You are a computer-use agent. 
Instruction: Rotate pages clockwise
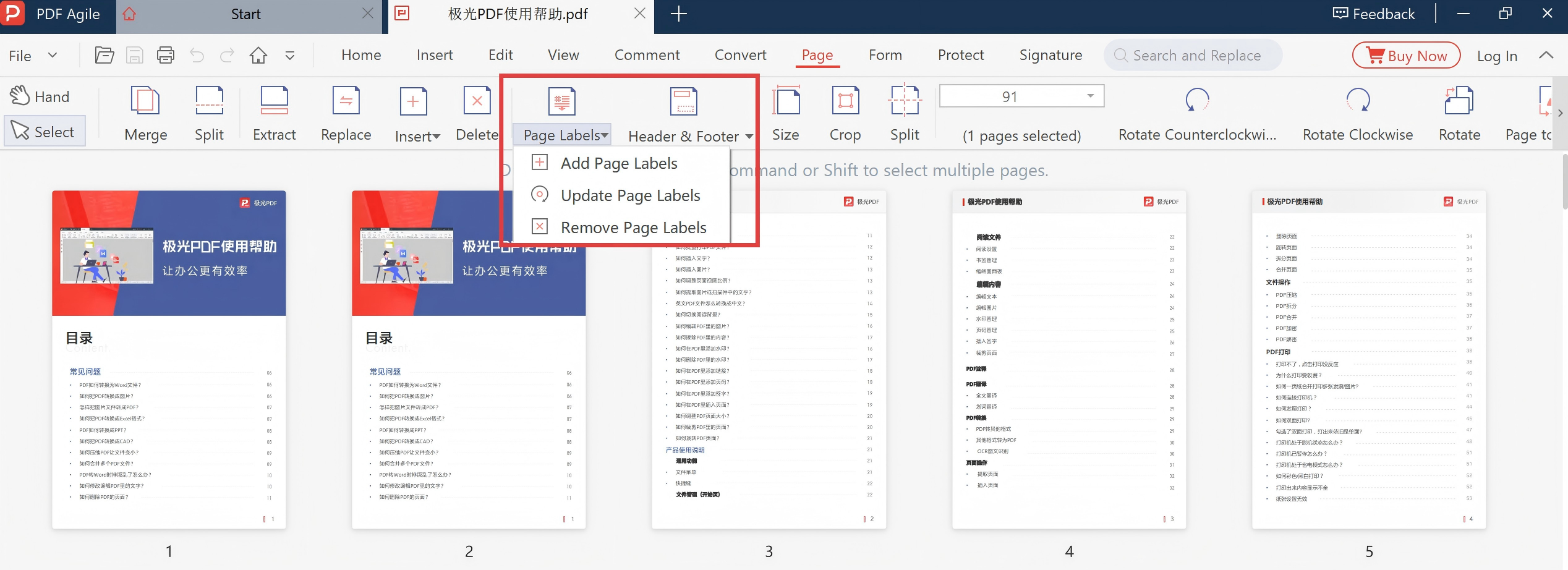coord(1358,114)
